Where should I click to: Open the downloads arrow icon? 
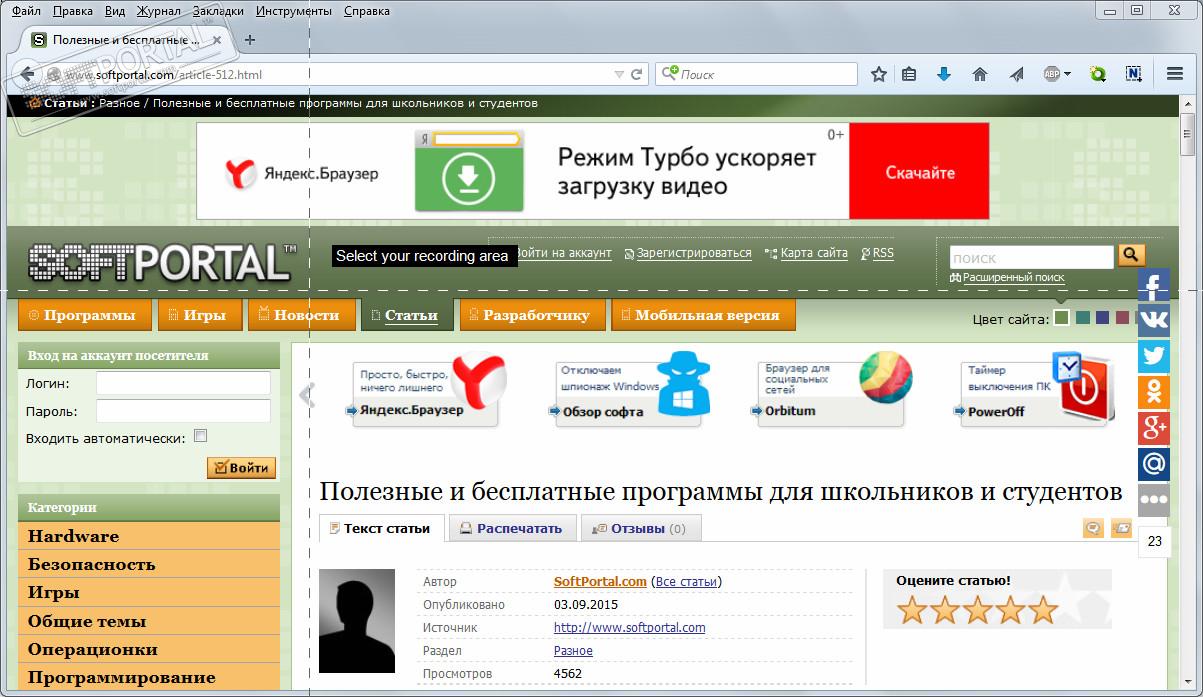(943, 74)
